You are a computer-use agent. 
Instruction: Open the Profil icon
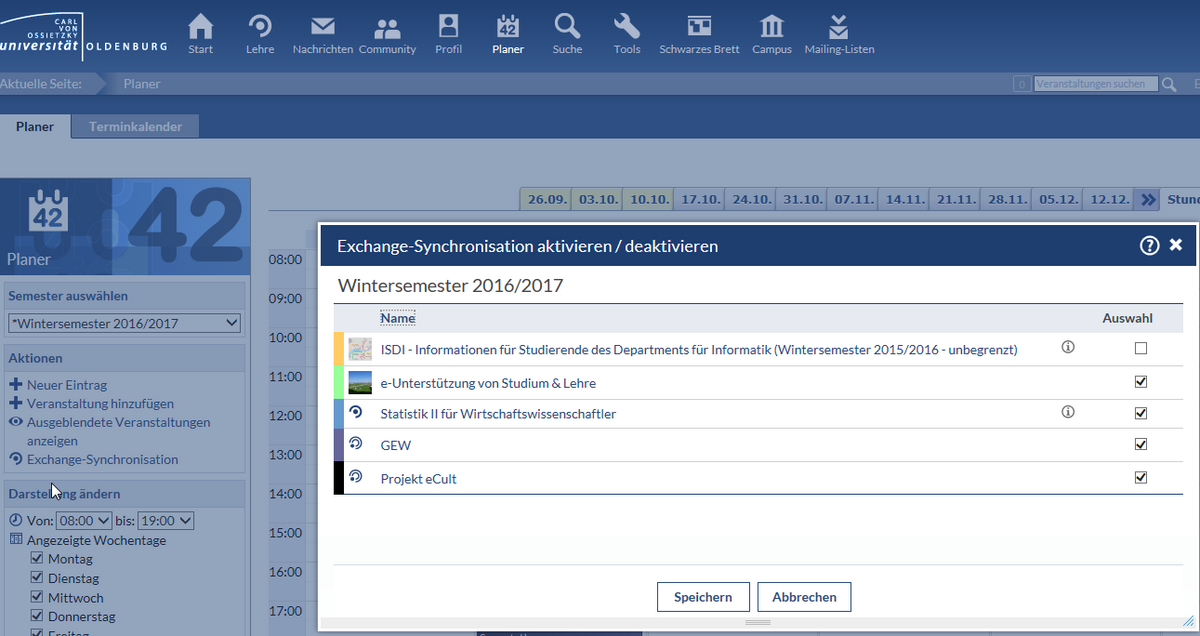click(x=448, y=27)
